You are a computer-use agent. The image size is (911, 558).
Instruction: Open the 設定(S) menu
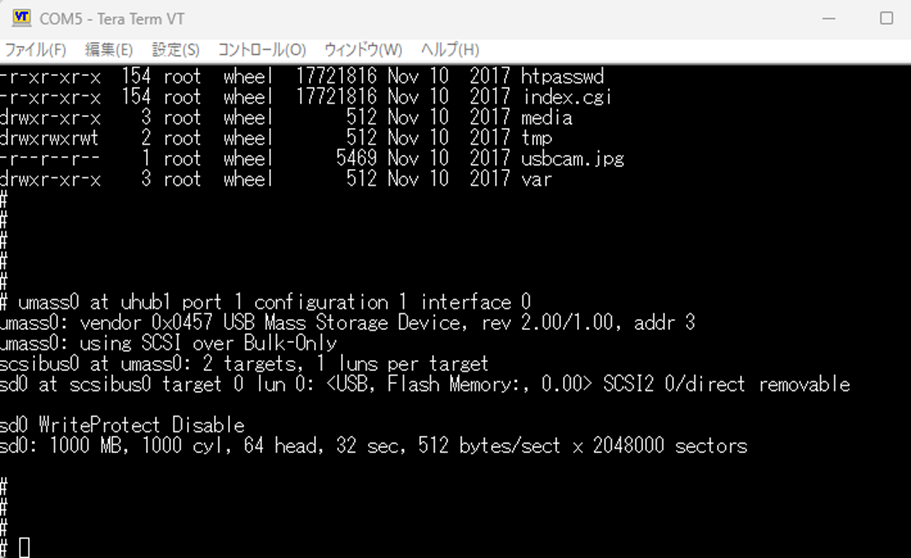point(175,50)
